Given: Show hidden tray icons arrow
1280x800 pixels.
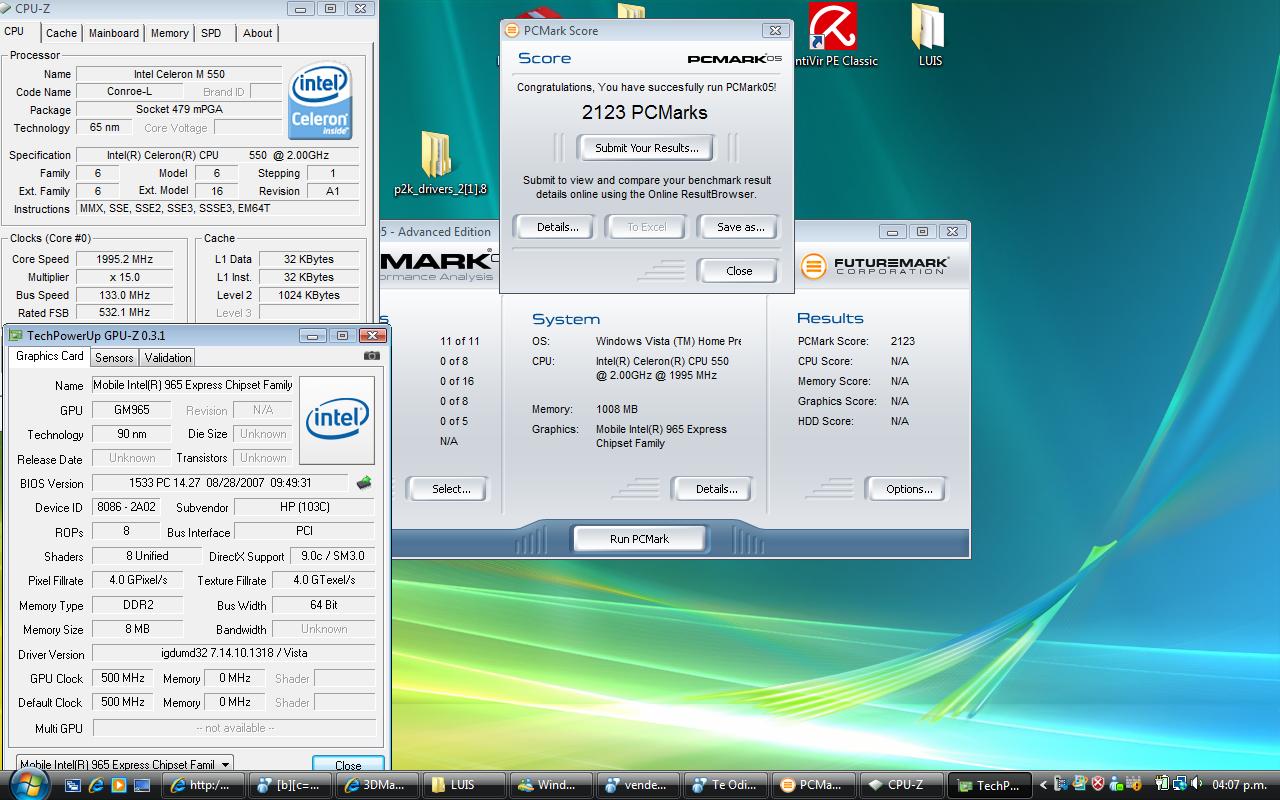Looking at the screenshot, I should click(1043, 785).
